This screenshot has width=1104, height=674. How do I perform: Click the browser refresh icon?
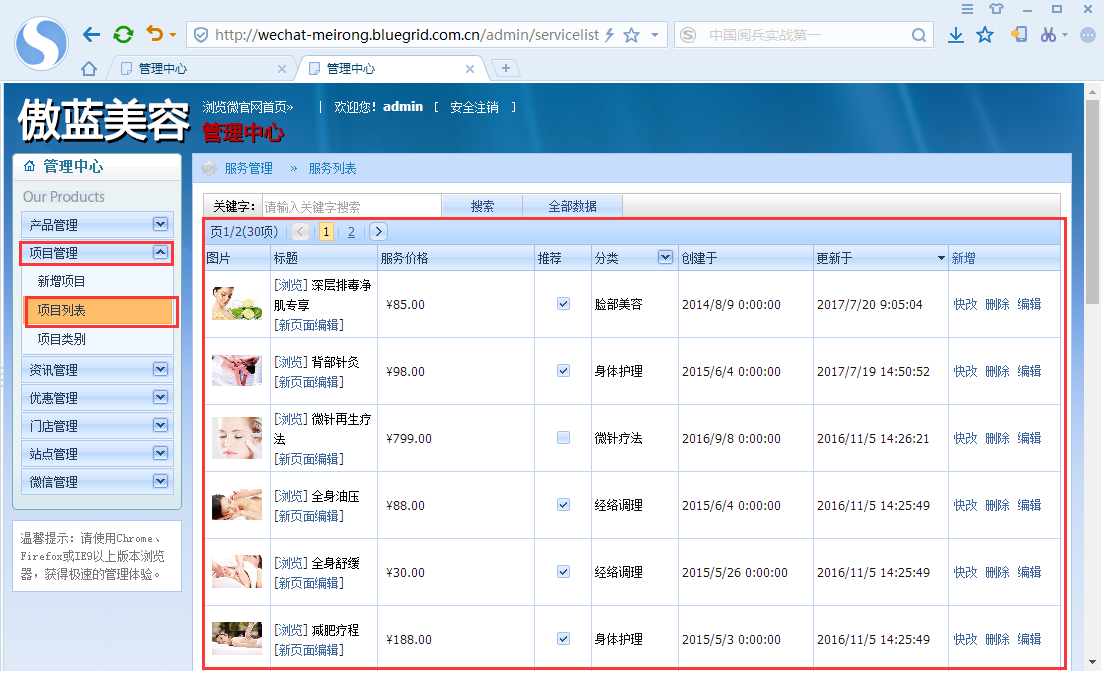coord(122,33)
